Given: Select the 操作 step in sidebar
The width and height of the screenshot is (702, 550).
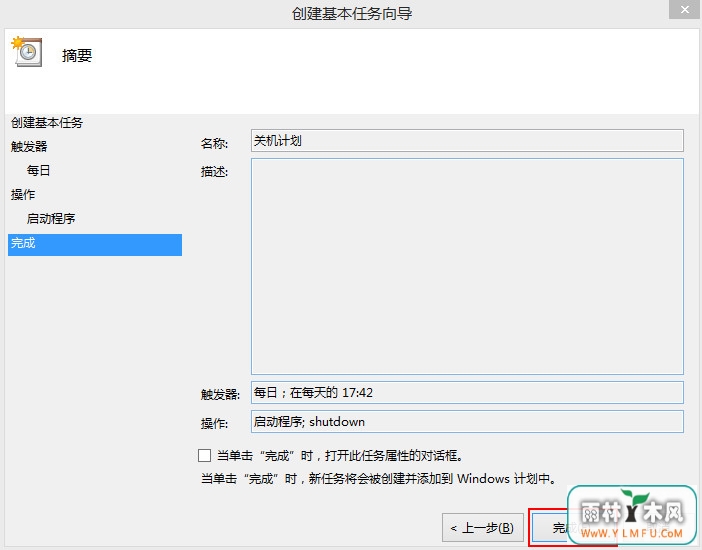Looking at the screenshot, I should (23, 194).
